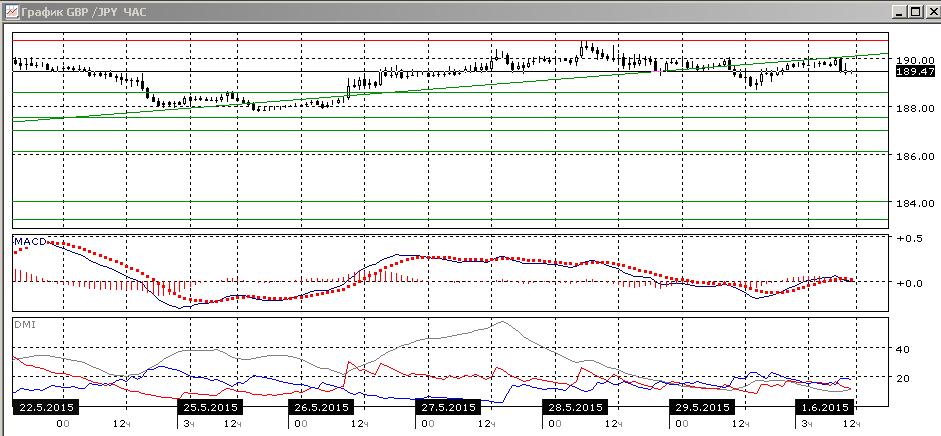Click the 40 level on DMI scale
The image size is (941, 436).
click(902, 349)
